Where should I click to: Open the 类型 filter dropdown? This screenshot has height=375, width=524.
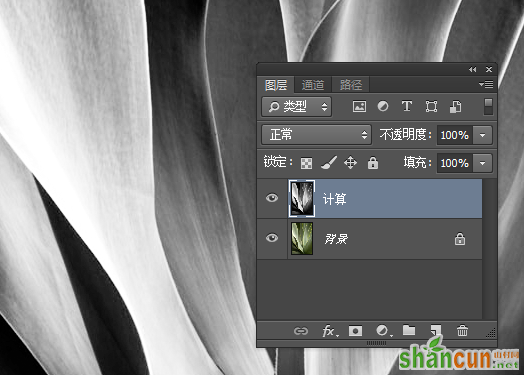[296, 107]
